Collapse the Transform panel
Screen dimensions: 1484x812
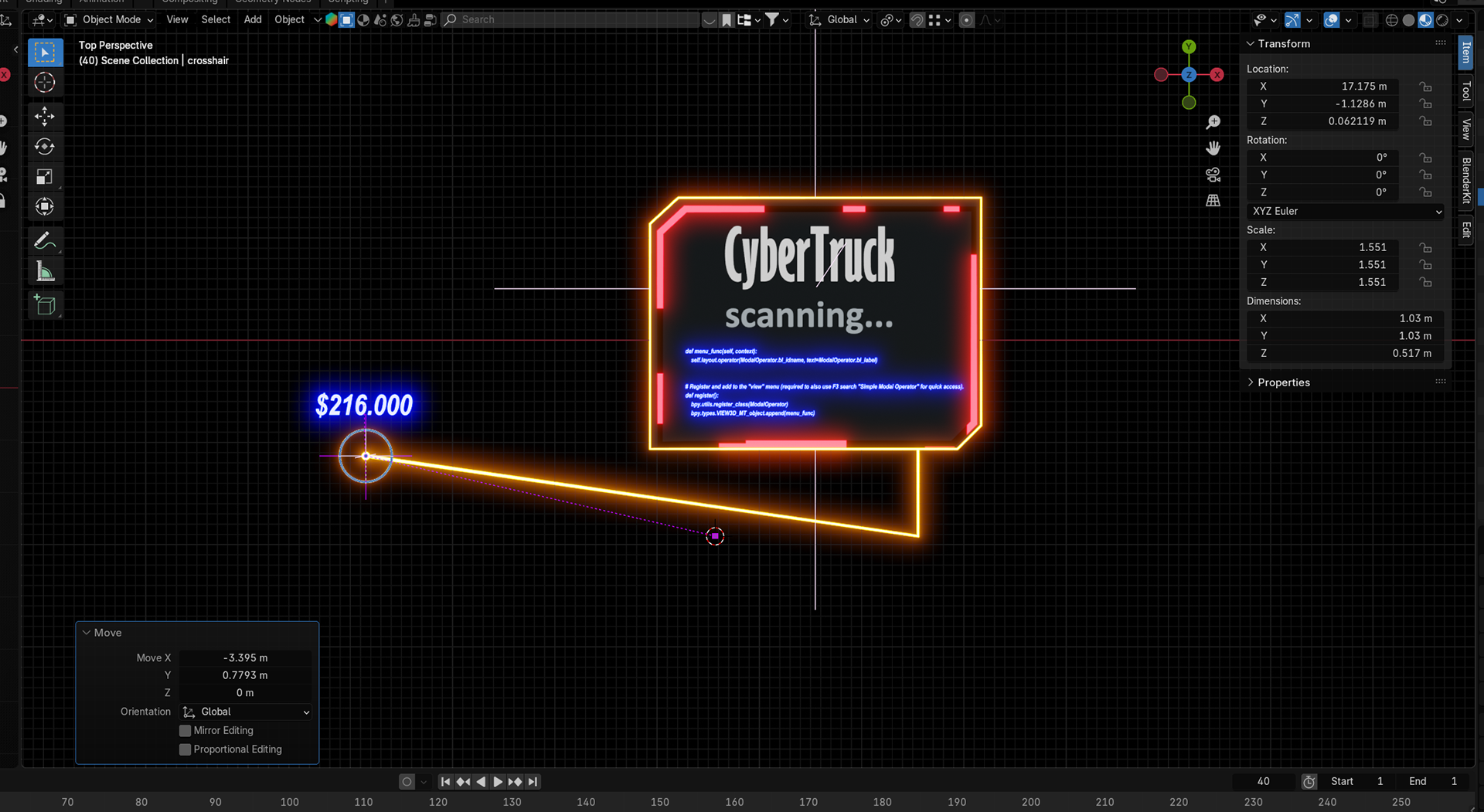point(1251,44)
